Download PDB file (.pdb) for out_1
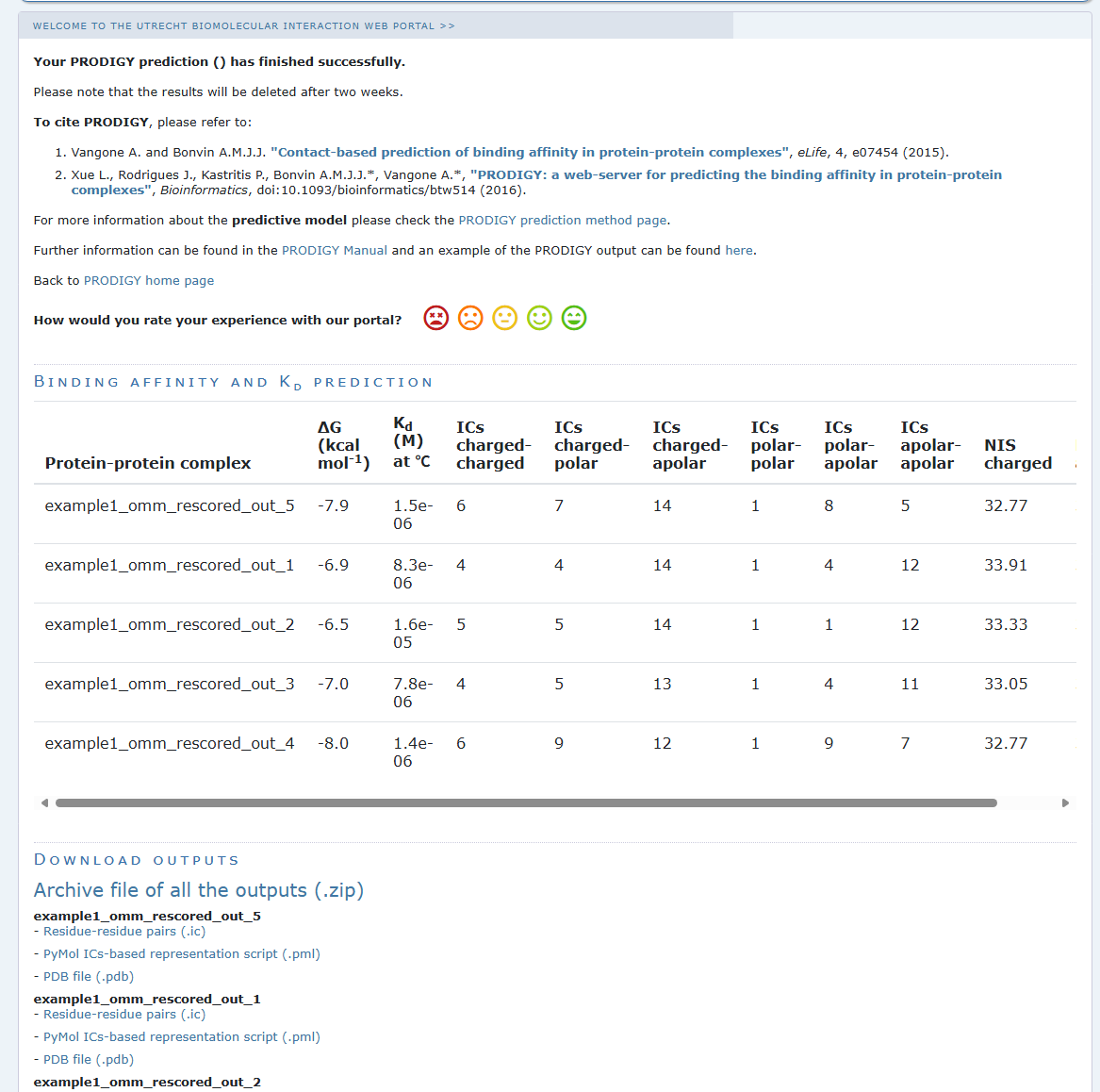Image resolution: width=1100 pixels, height=1092 pixels. 89,1059
